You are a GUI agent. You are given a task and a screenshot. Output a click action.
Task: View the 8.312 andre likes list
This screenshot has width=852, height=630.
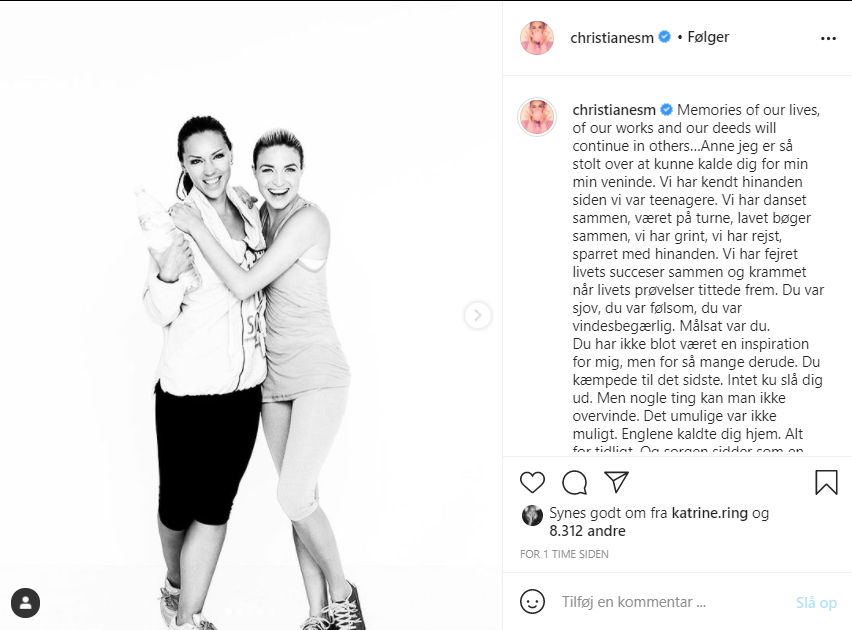(x=587, y=531)
